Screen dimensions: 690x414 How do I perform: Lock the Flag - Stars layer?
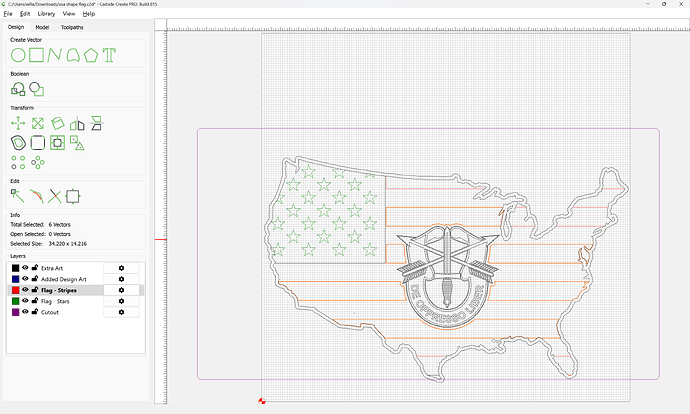(35, 300)
